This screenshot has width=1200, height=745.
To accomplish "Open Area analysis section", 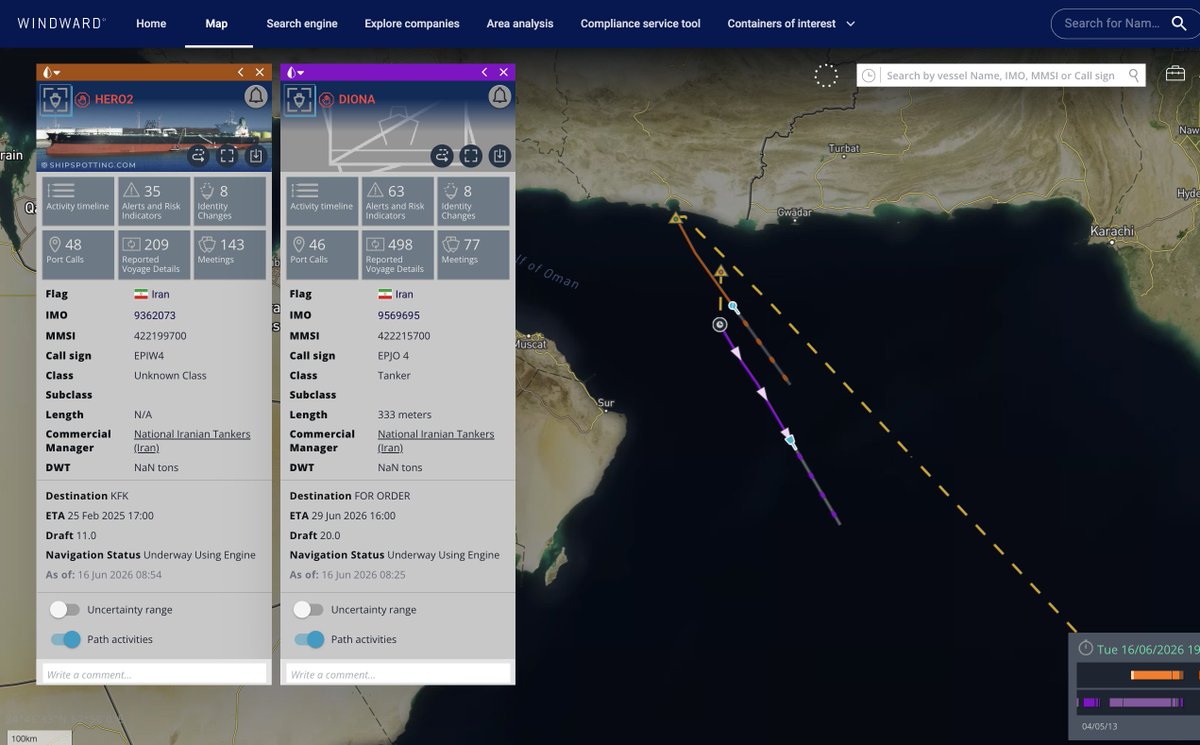I will pos(520,23).
